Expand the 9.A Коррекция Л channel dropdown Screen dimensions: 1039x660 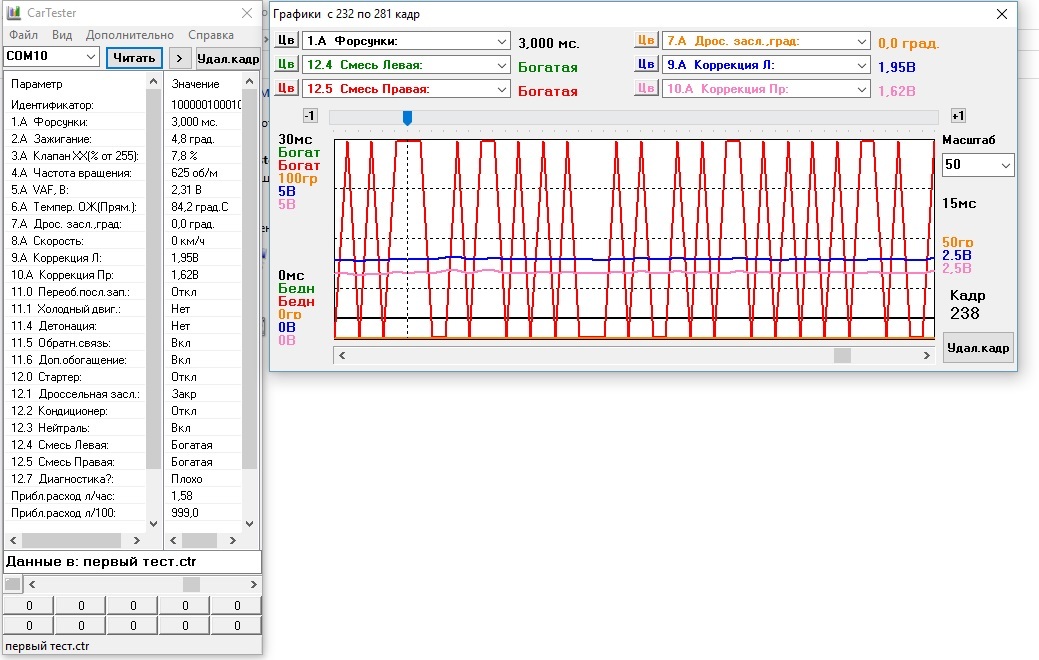pyautogui.click(x=861, y=65)
